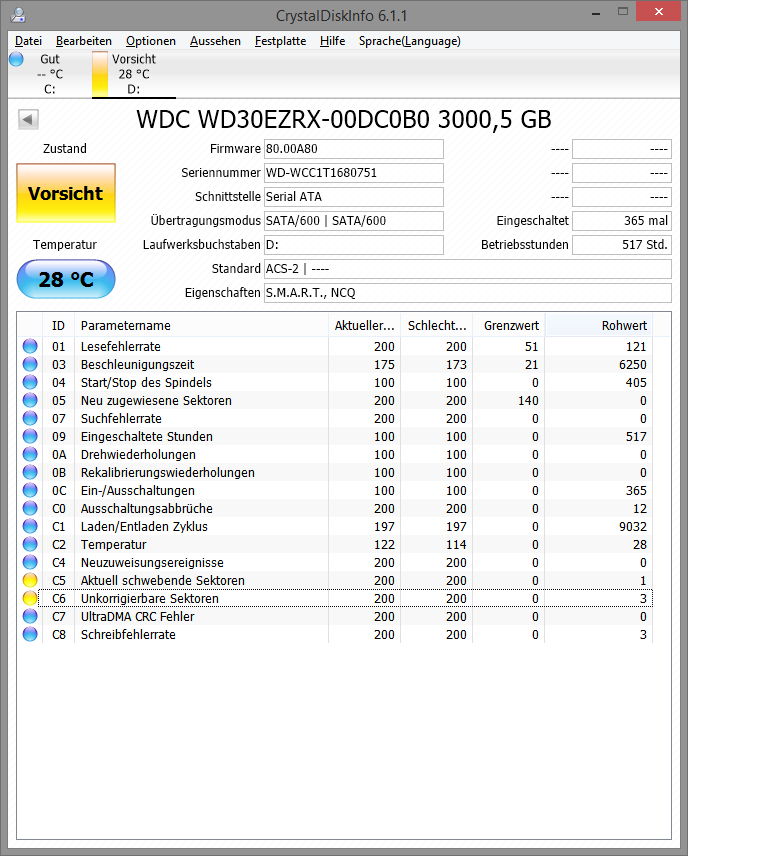Click Rohwert 6250 in Beschleunigungszeit row
This screenshot has height=856, width=758.
coord(633,364)
